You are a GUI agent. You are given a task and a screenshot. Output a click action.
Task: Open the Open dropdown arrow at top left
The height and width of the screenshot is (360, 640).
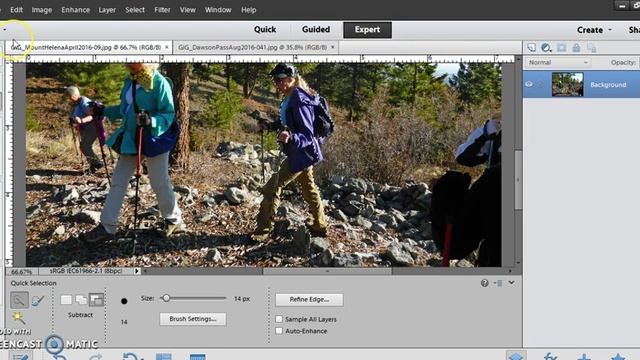[x=4, y=29]
